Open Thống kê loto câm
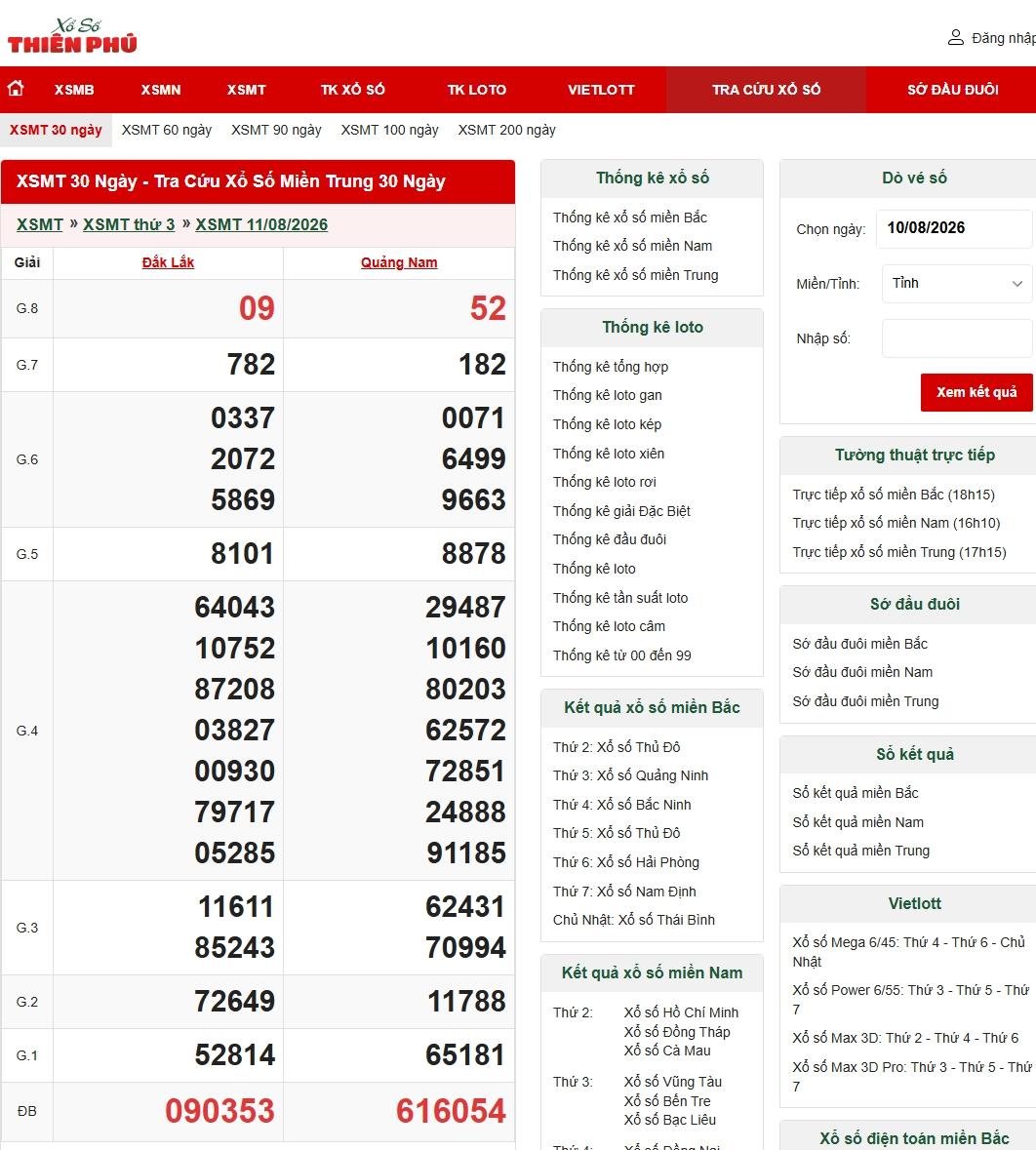1036x1150 pixels. [x=609, y=626]
